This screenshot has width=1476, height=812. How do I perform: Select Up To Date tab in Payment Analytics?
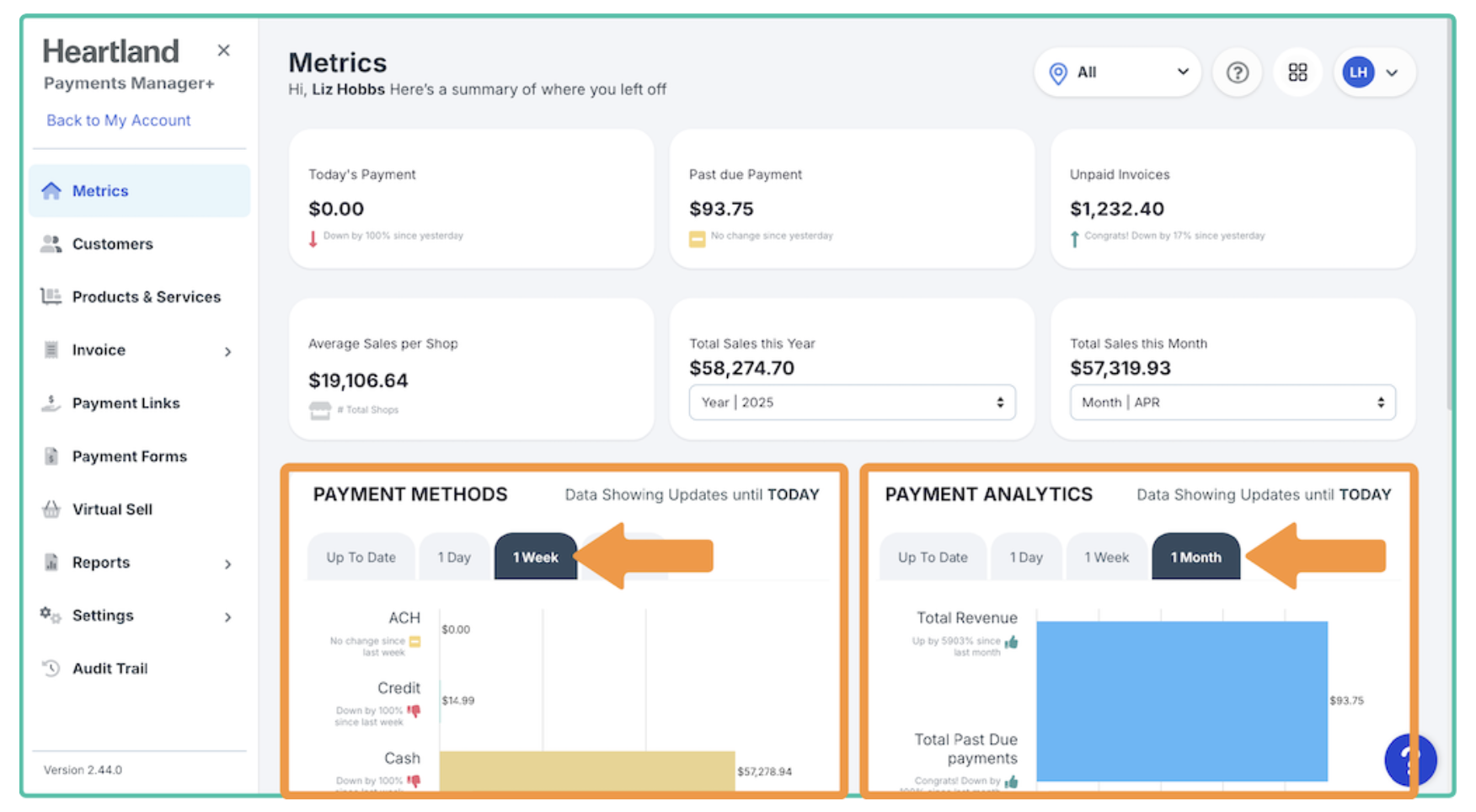pyautogui.click(x=933, y=558)
